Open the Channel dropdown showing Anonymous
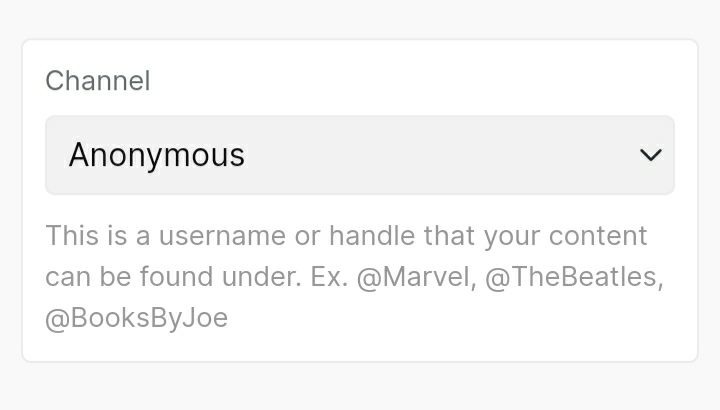Screen dimensions: 720x410 click(x=359, y=155)
